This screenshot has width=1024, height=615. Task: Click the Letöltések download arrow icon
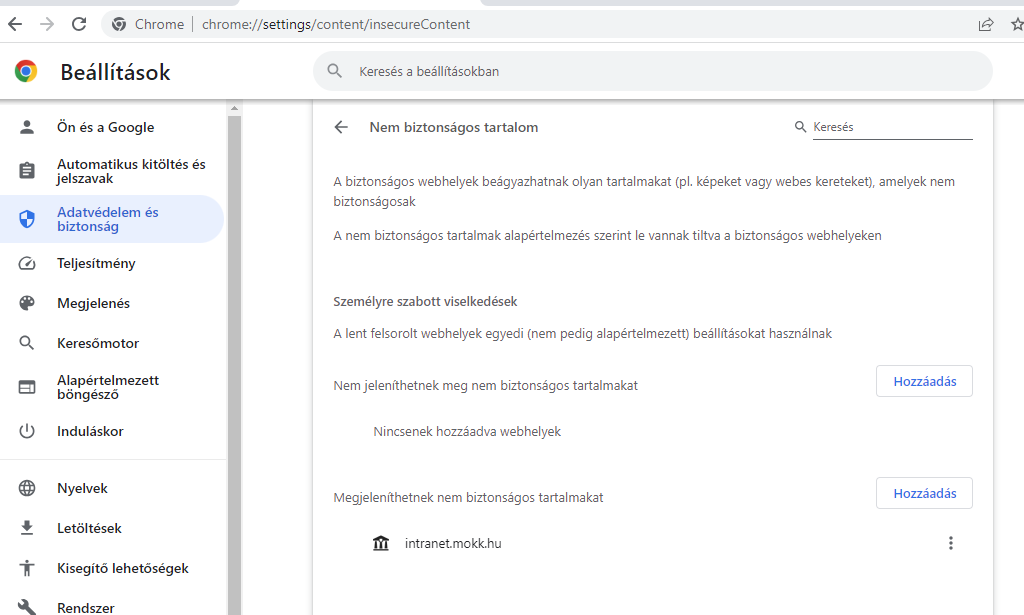[x=25, y=528]
